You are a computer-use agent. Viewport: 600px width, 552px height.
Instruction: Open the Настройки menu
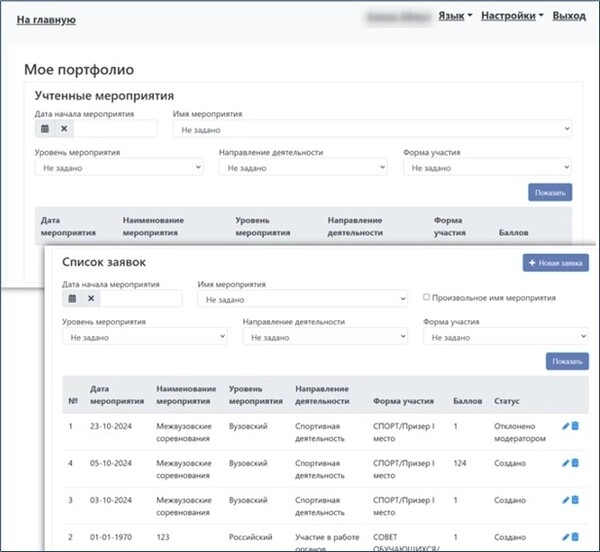click(x=512, y=16)
